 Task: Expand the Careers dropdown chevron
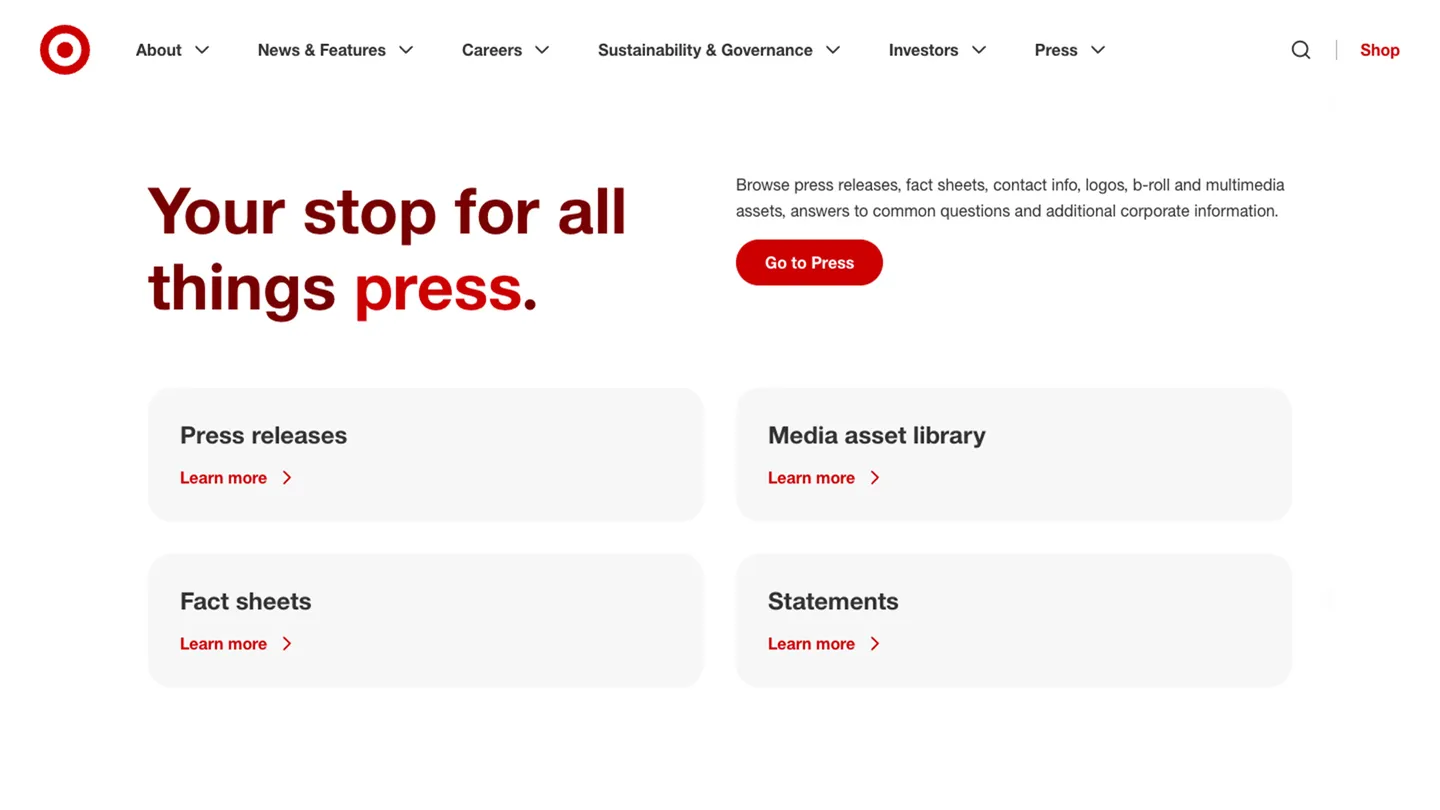(541, 49)
